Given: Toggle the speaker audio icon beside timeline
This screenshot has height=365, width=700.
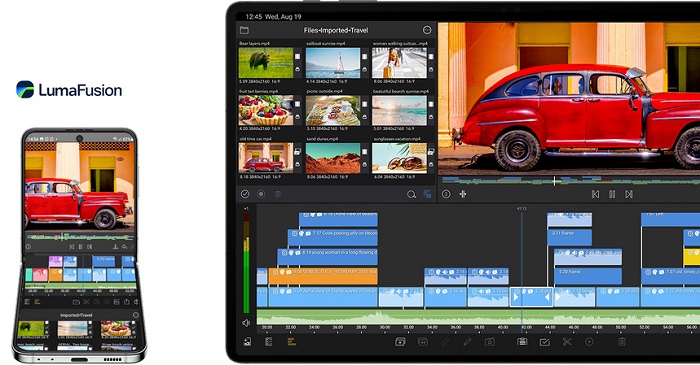Looking at the screenshot, I should [246, 323].
